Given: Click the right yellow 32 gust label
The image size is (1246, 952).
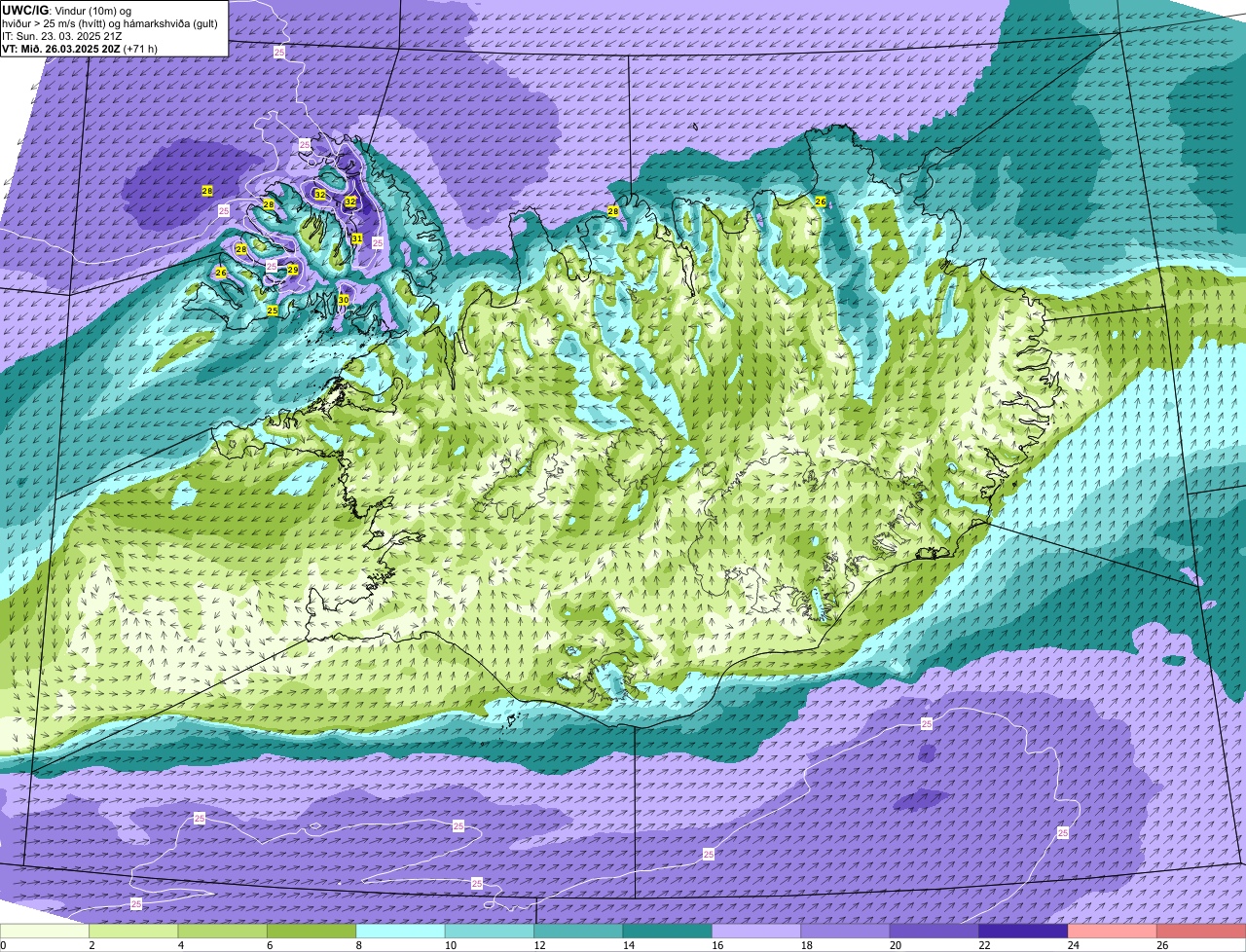Looking at the screenshot, I should click(350, 202).
